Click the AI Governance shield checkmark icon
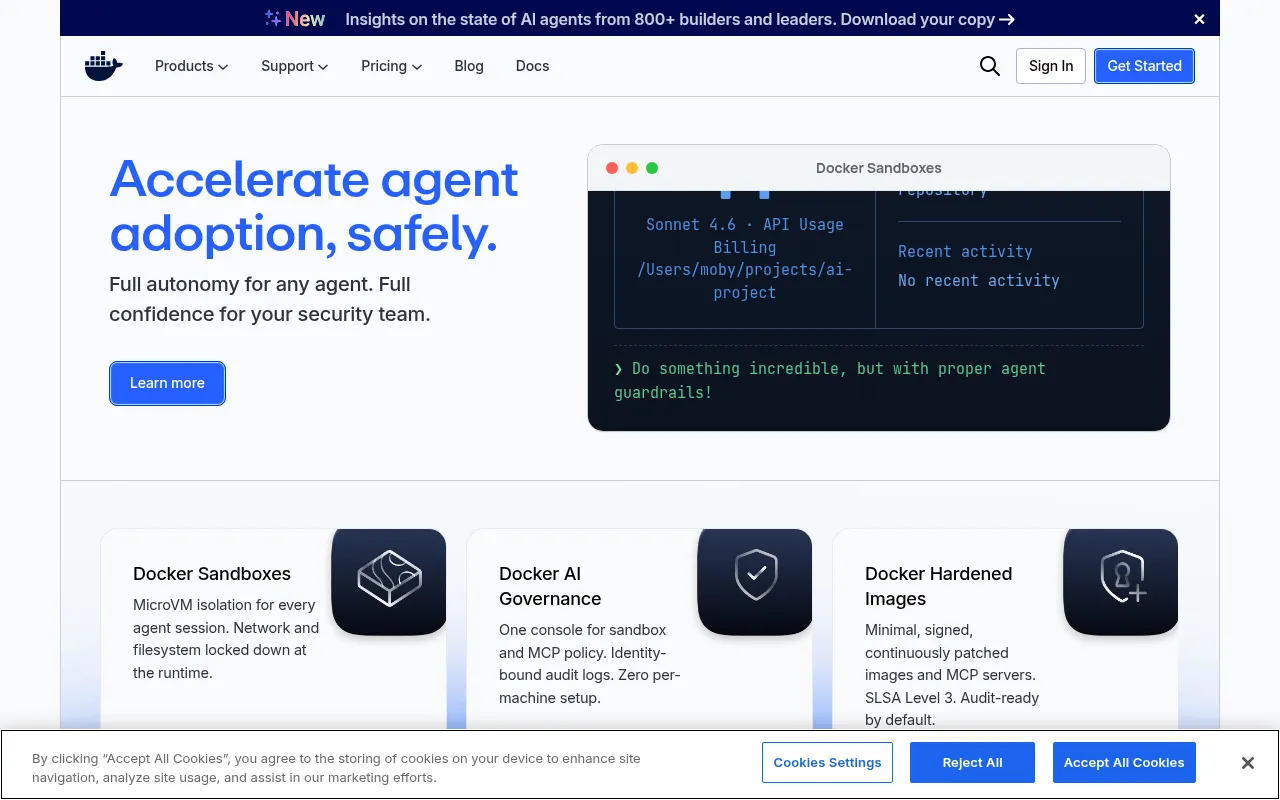Screen dimensions: 1280x800 pos(755,575)
